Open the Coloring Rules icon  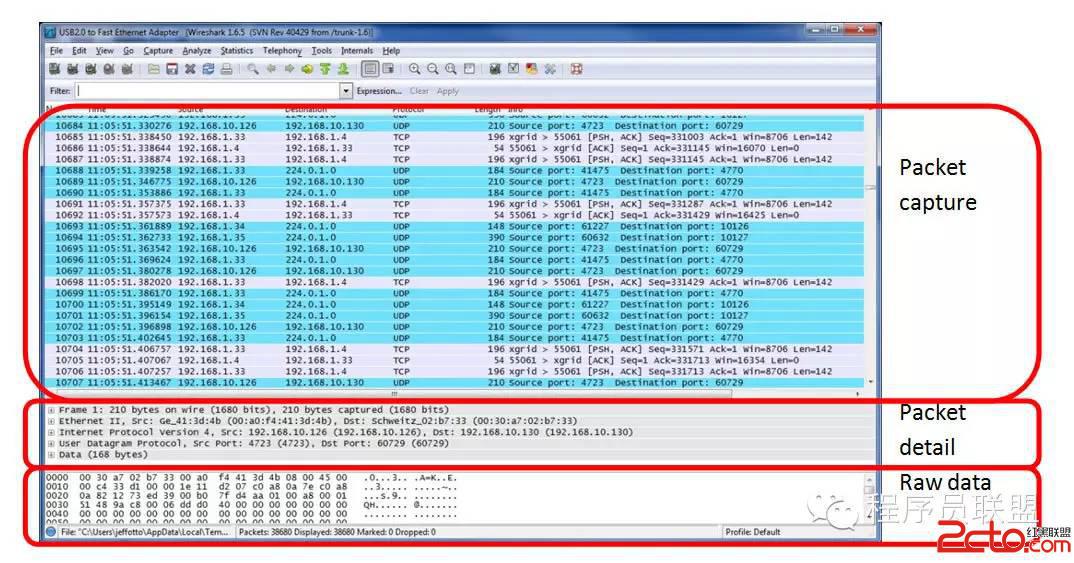[x=532, y=69]
